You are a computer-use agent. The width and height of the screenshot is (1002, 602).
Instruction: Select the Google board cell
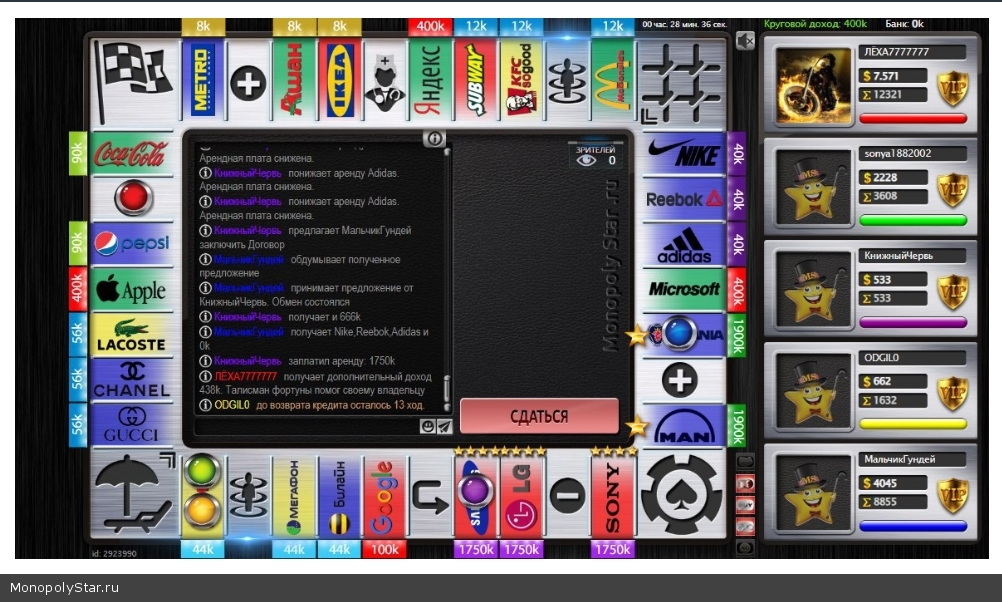point(384,496)
